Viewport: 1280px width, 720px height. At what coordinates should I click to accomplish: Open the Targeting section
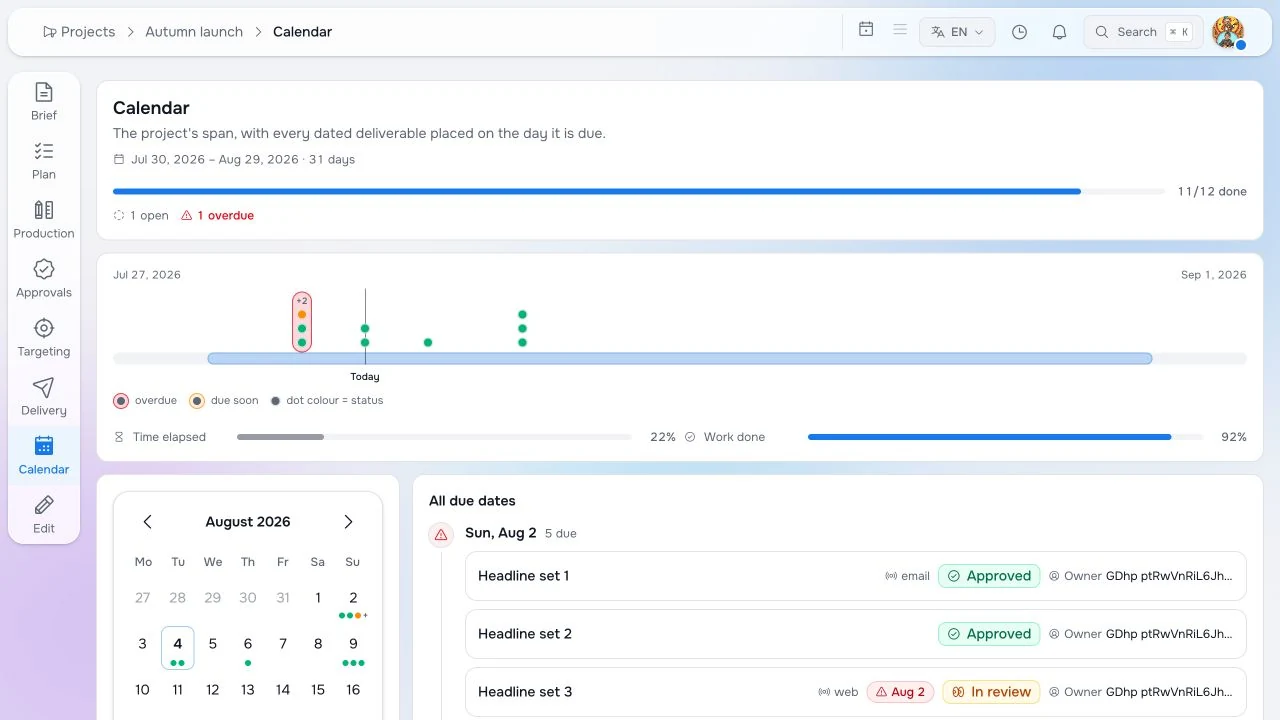(44, 337)
